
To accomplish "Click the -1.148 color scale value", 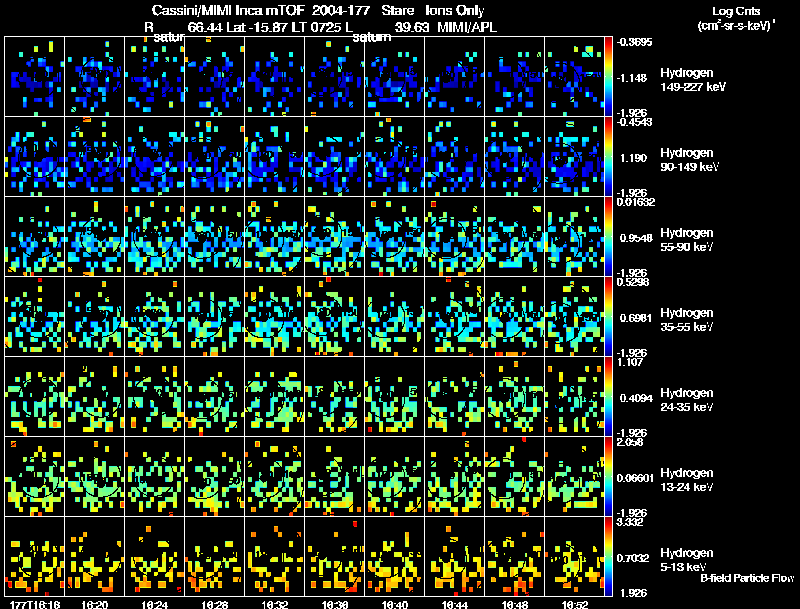I will [632, 78].
